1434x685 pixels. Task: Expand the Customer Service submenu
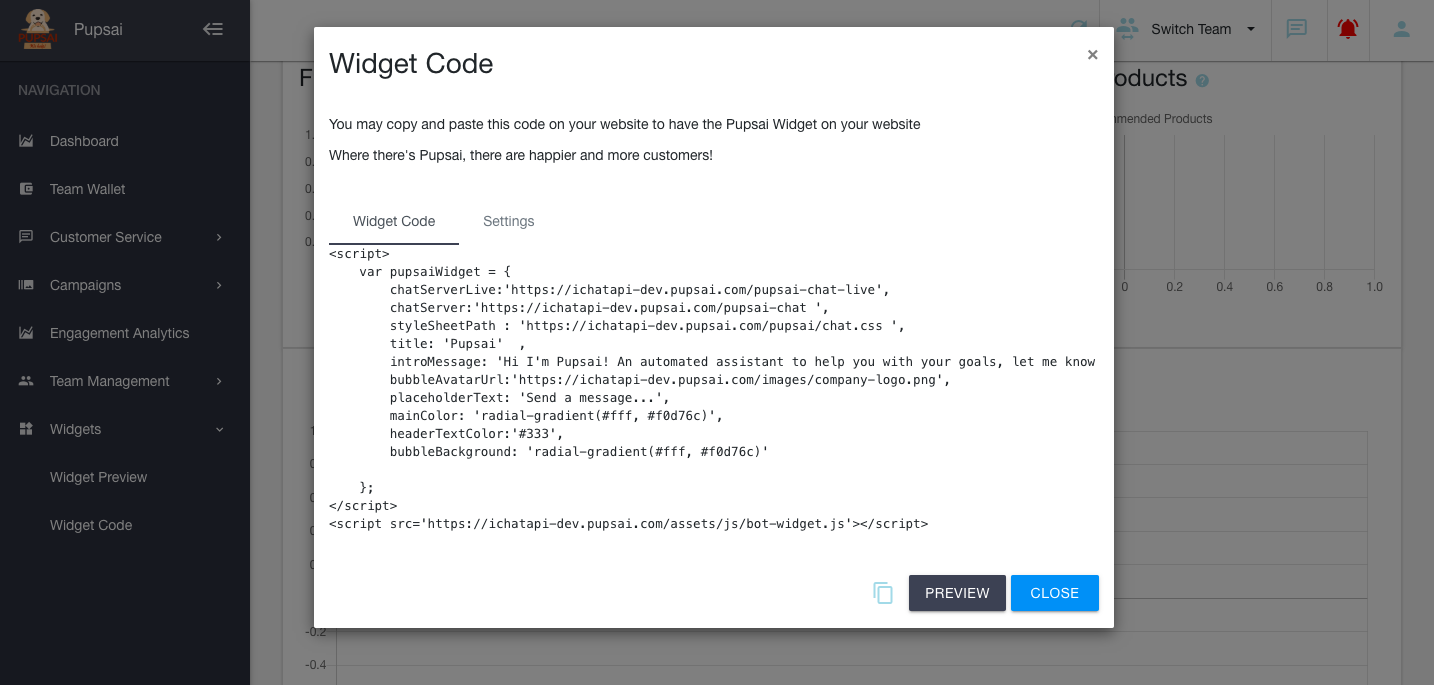click(x=219, y=237)
